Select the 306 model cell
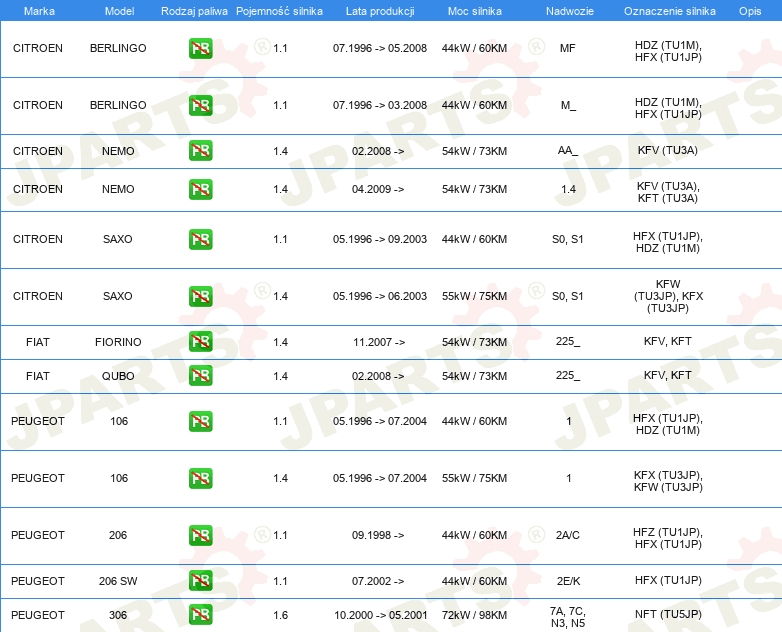Image resolution: width=782 pixels, height=632 pixels. click(118, 615)
